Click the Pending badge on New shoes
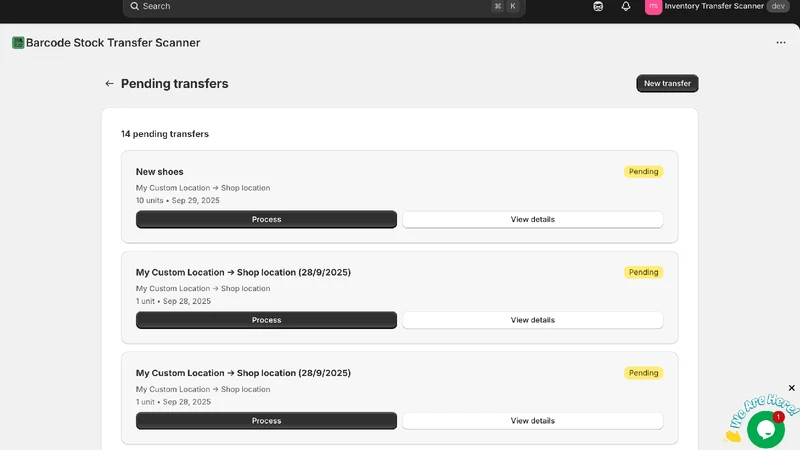Image resolution: width=800 pixels, height=450 pixels. (x=643, y=171)
